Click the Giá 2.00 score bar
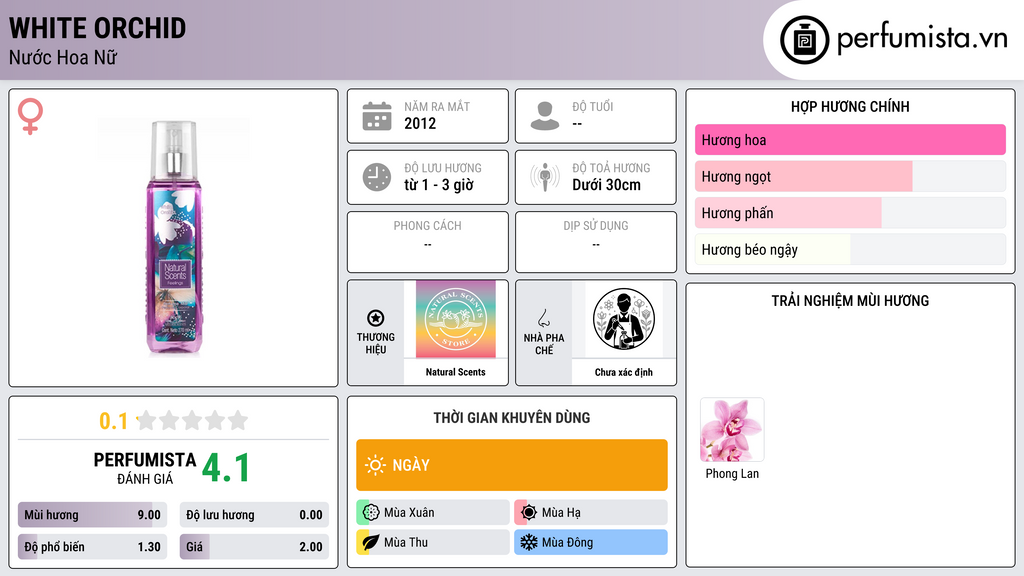The width and height of the screenshot is (1024, 576). (x=254, y=547)
